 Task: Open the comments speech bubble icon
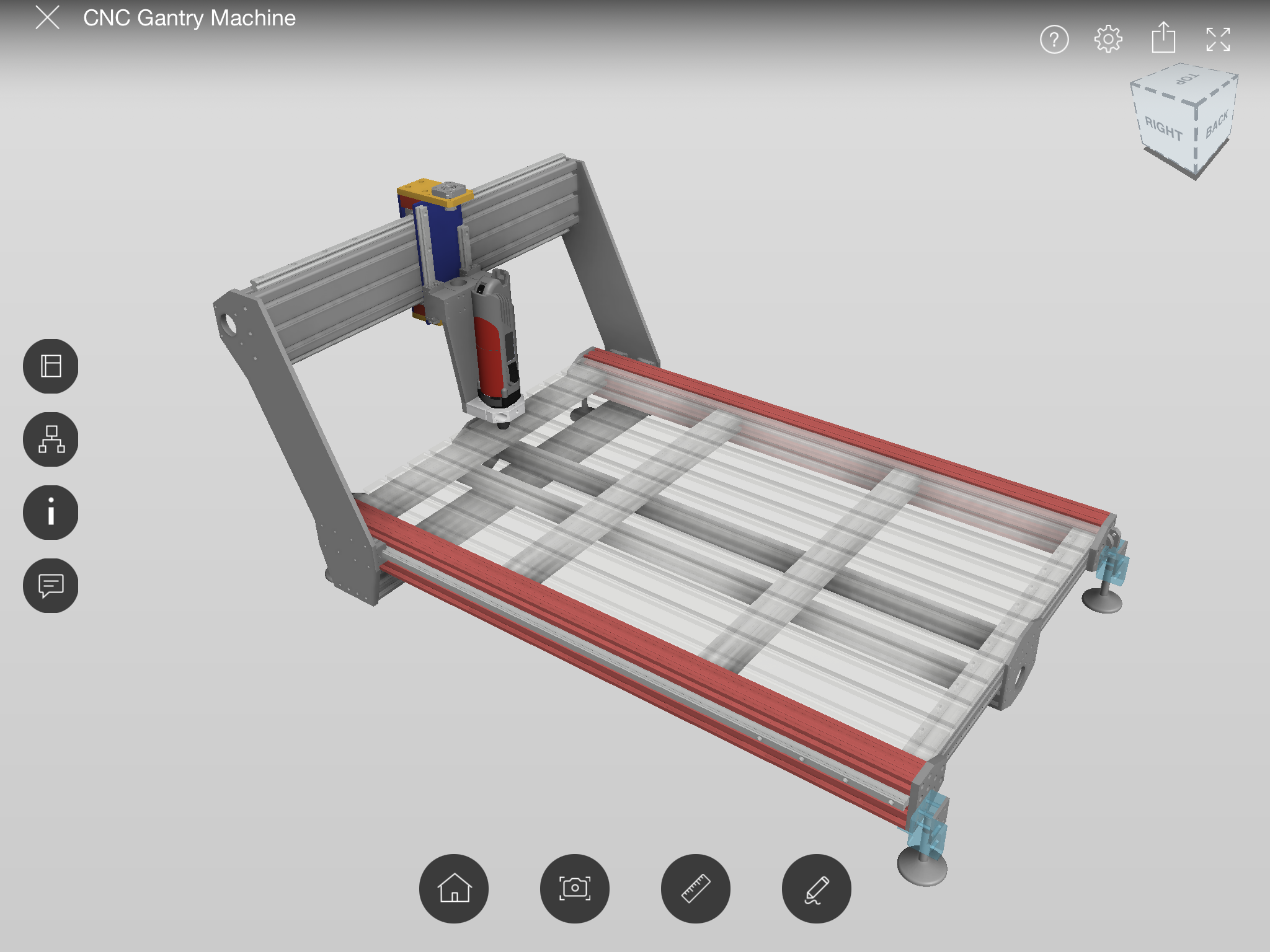tap(51, 586)
